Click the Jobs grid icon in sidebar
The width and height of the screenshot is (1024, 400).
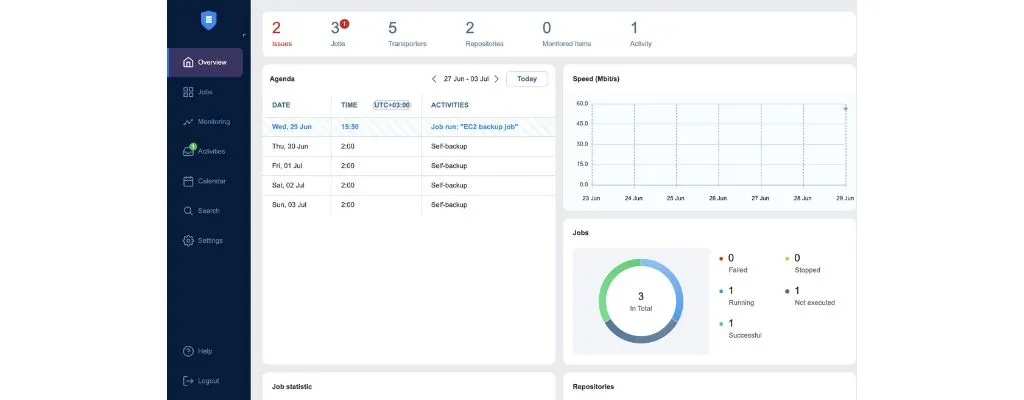tap(188, 92)
